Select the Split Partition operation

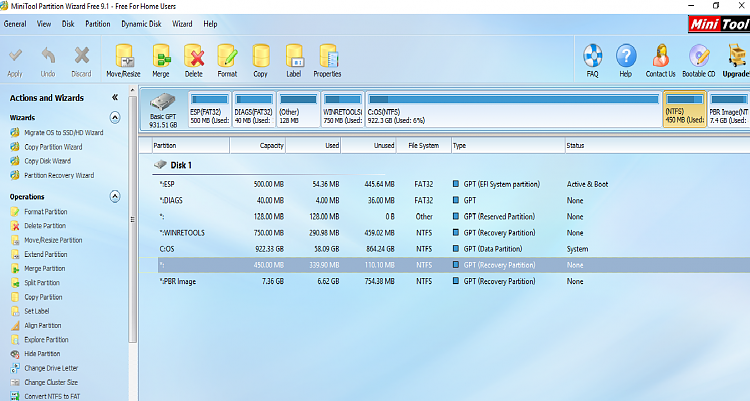point(42,283)
